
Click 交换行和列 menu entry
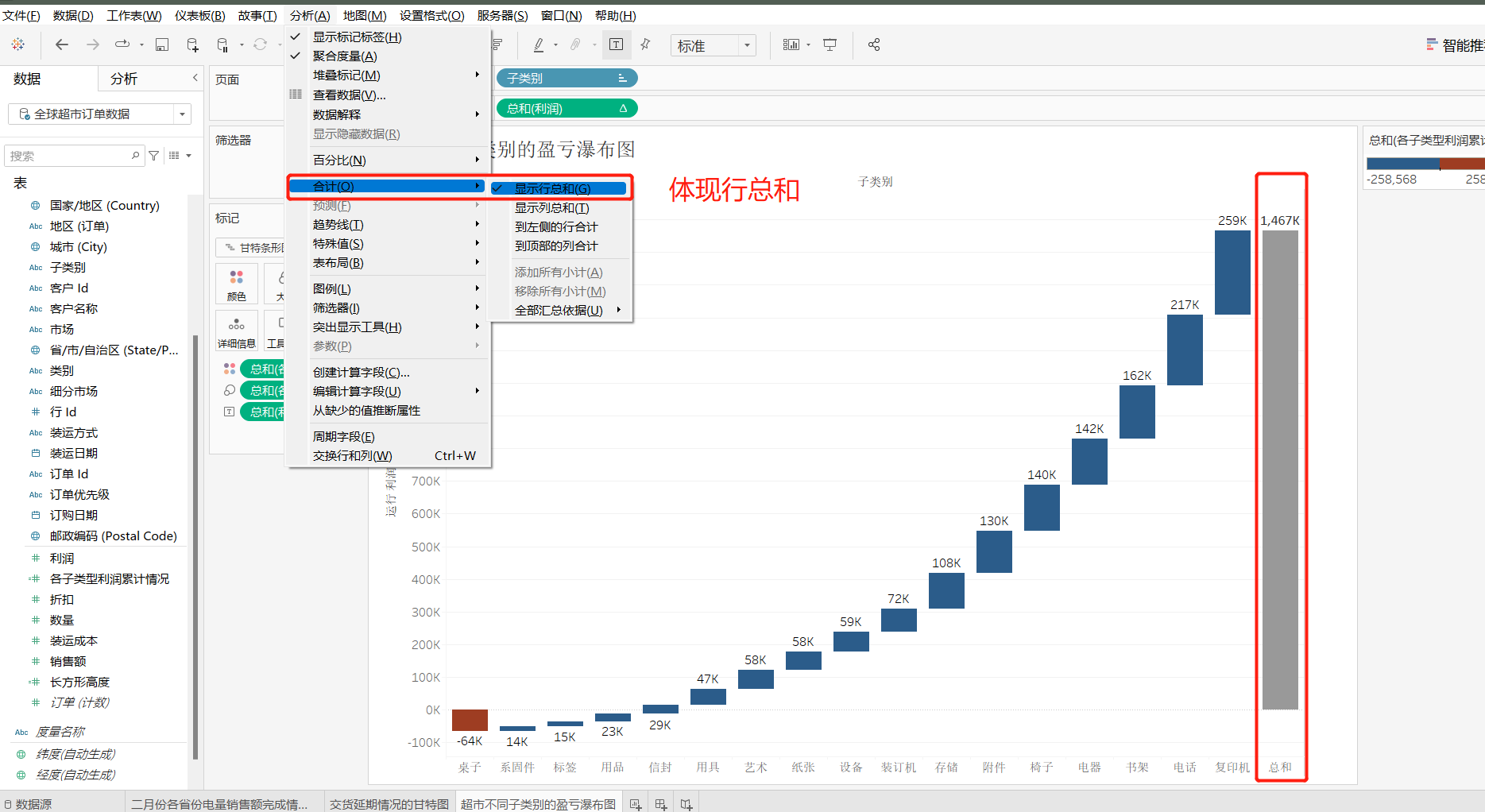pos(388,455)
